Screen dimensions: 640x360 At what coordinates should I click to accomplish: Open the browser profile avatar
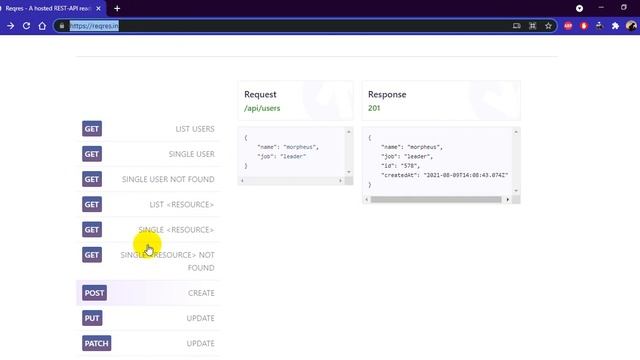click(631, 26)
